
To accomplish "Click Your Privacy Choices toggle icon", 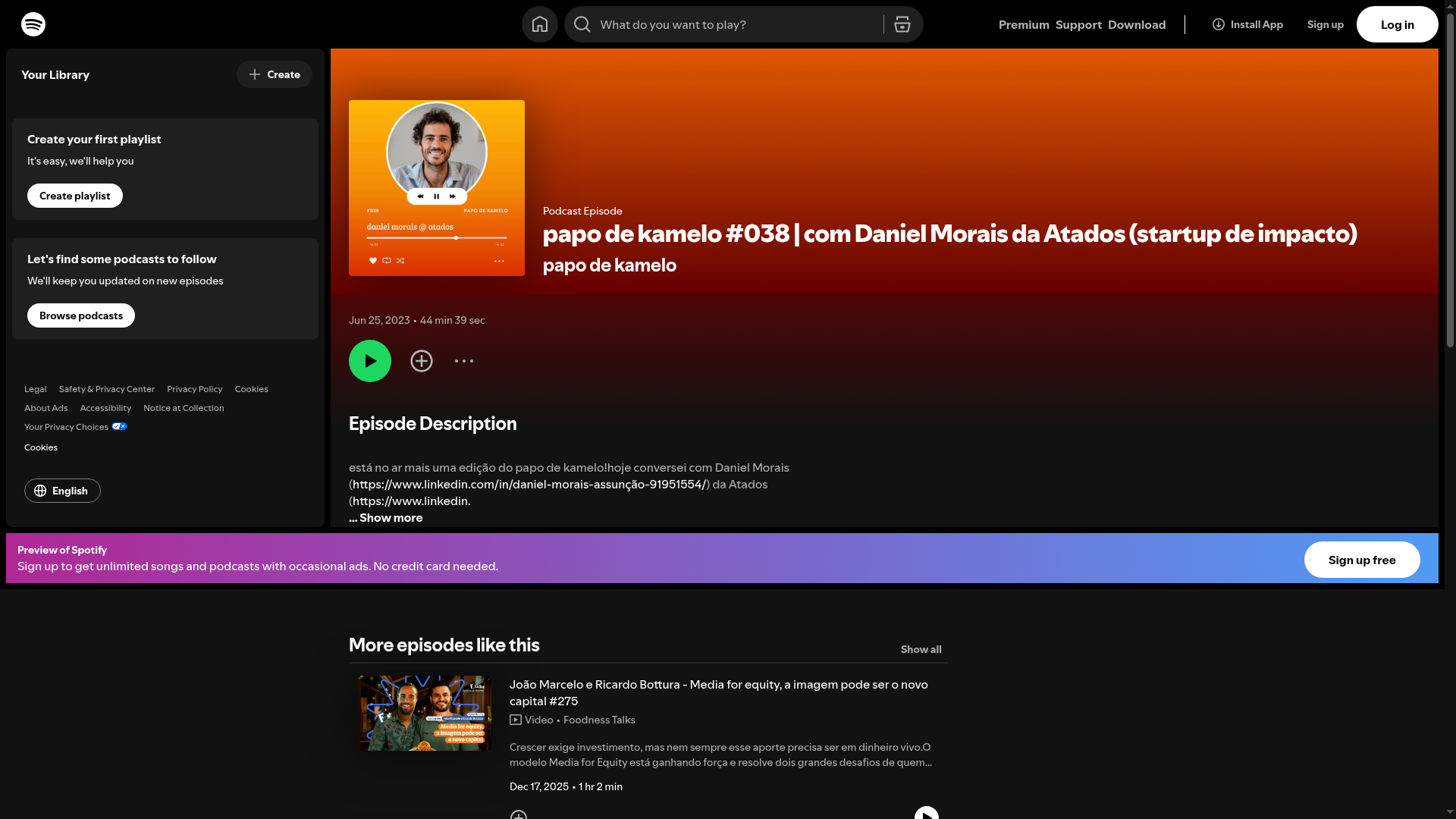I will (120, 427).
